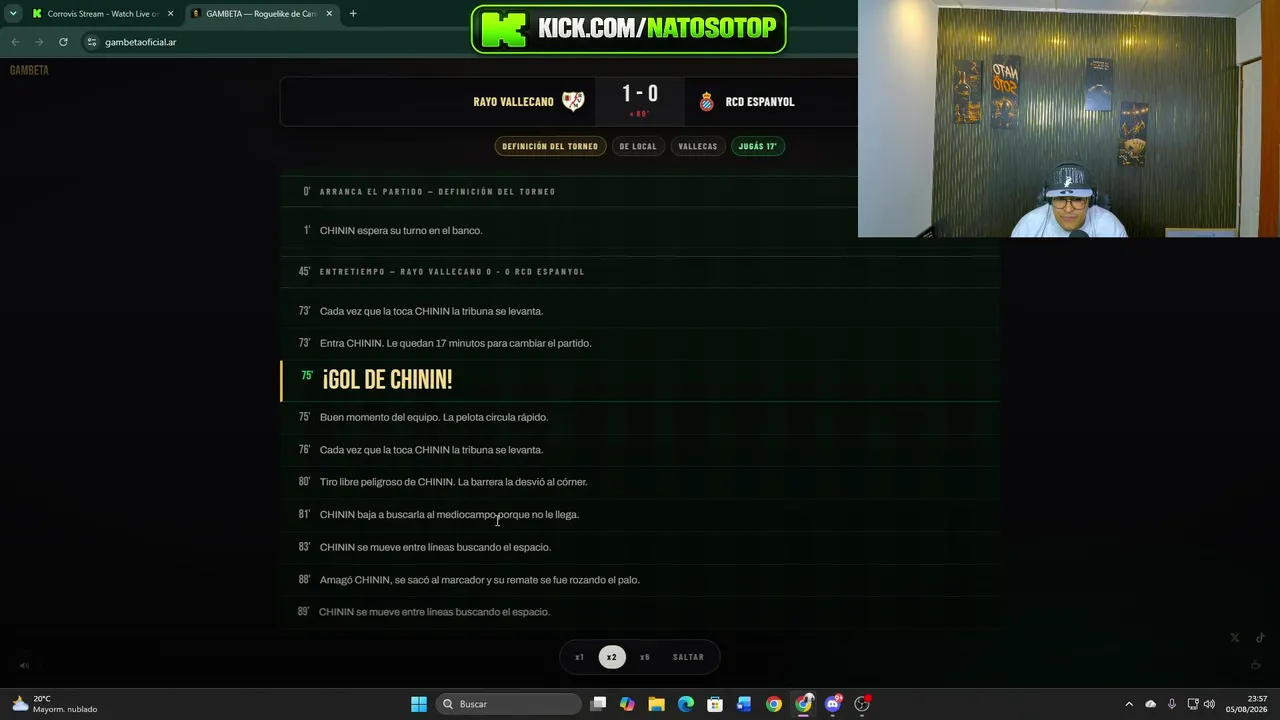The image size is (1280, 720).
Task: Click the GAMBETA logo link
Action: (29, 70)
